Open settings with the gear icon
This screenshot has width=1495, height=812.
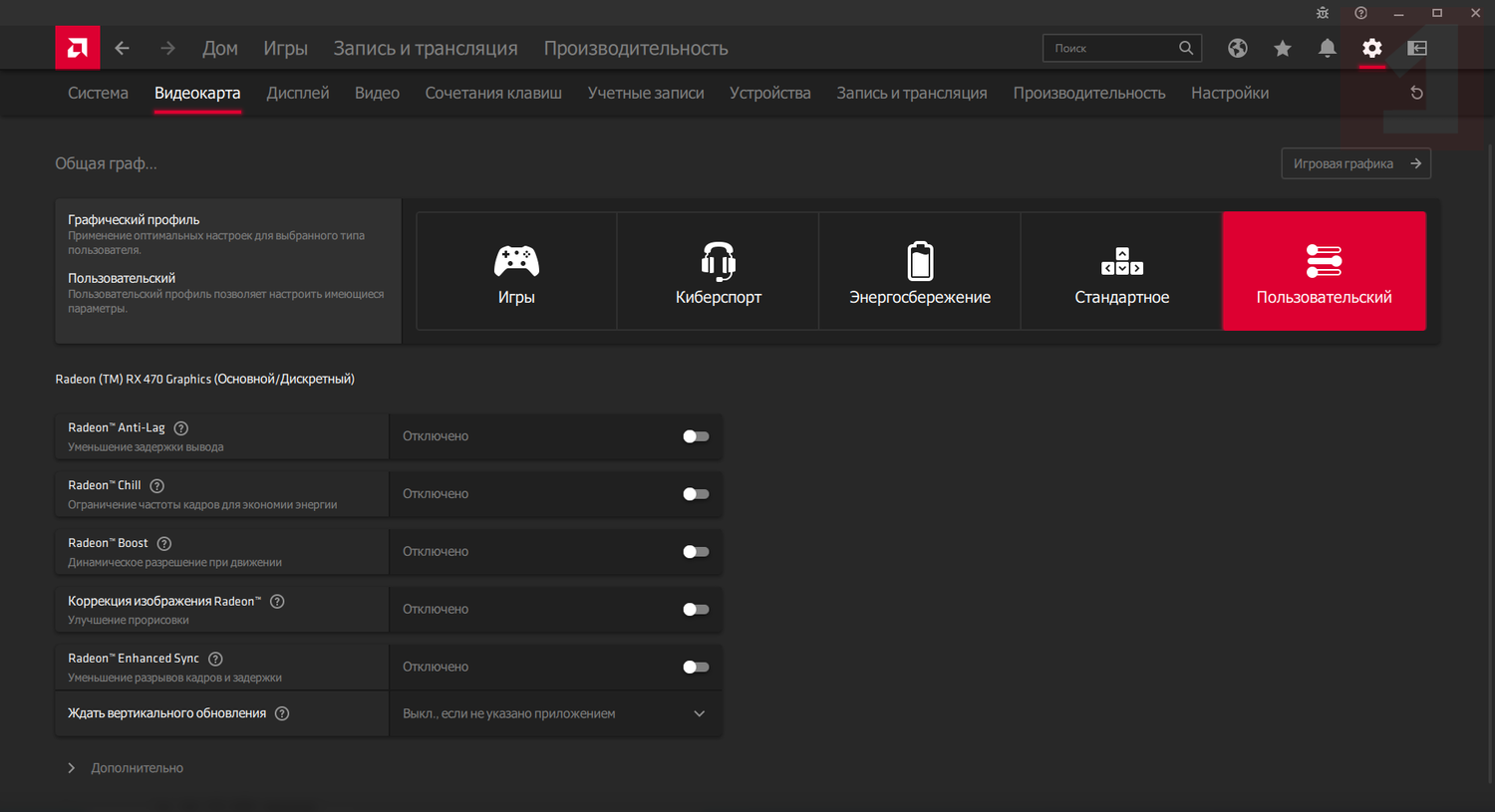[x=1372, y=48]
